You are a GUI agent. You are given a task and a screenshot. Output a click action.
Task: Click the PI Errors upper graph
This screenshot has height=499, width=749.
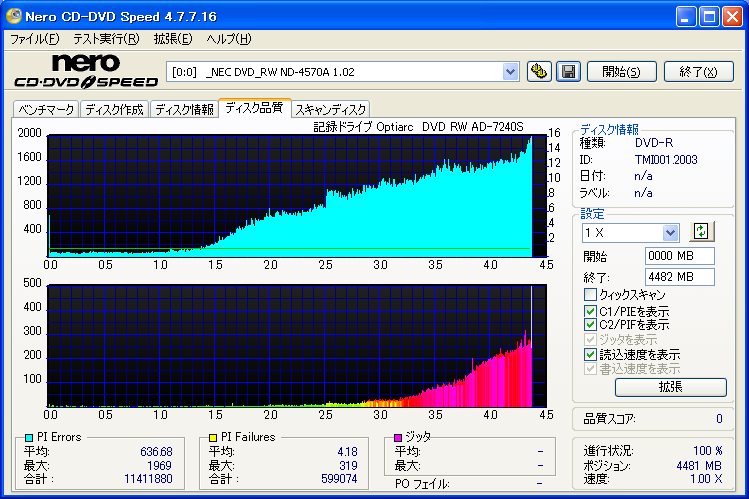[x=297, y=196]
